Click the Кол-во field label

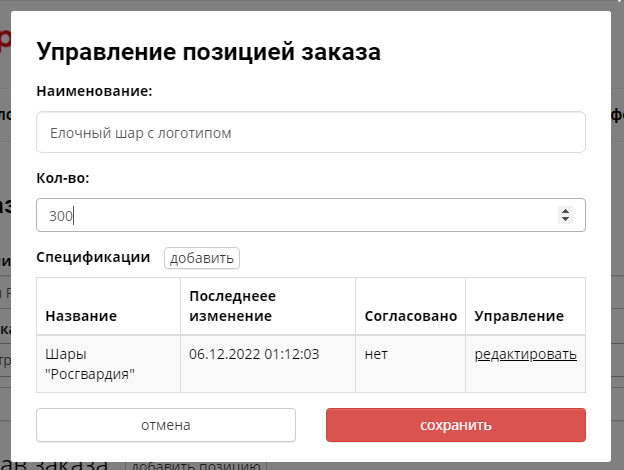click(x=63, y=178)
